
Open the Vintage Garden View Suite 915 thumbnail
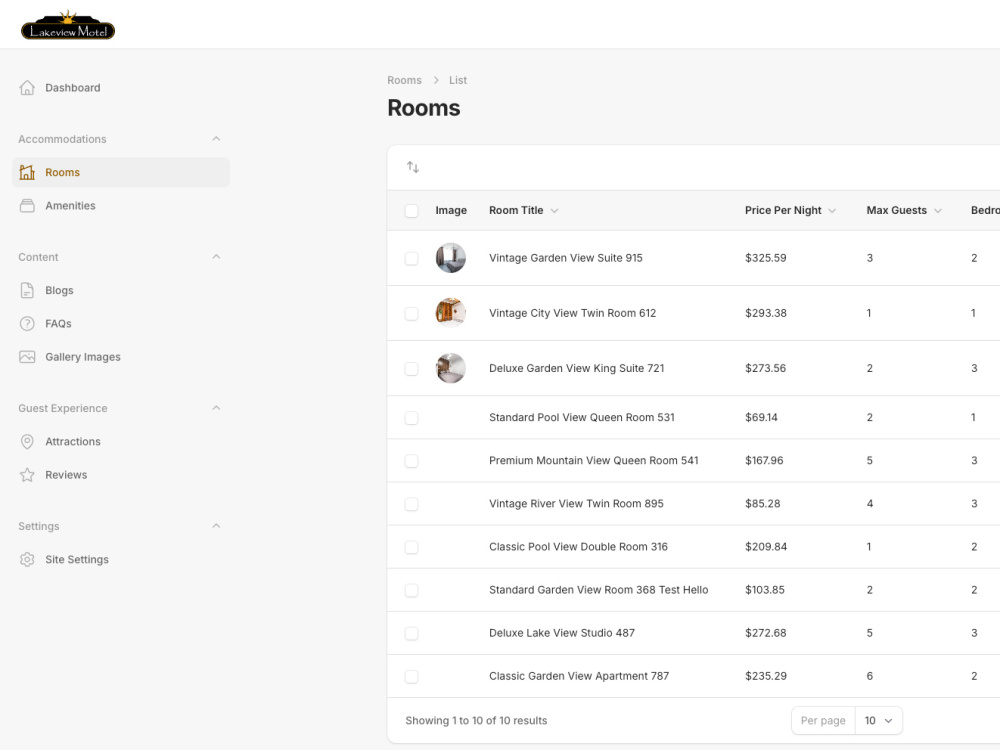451,258
